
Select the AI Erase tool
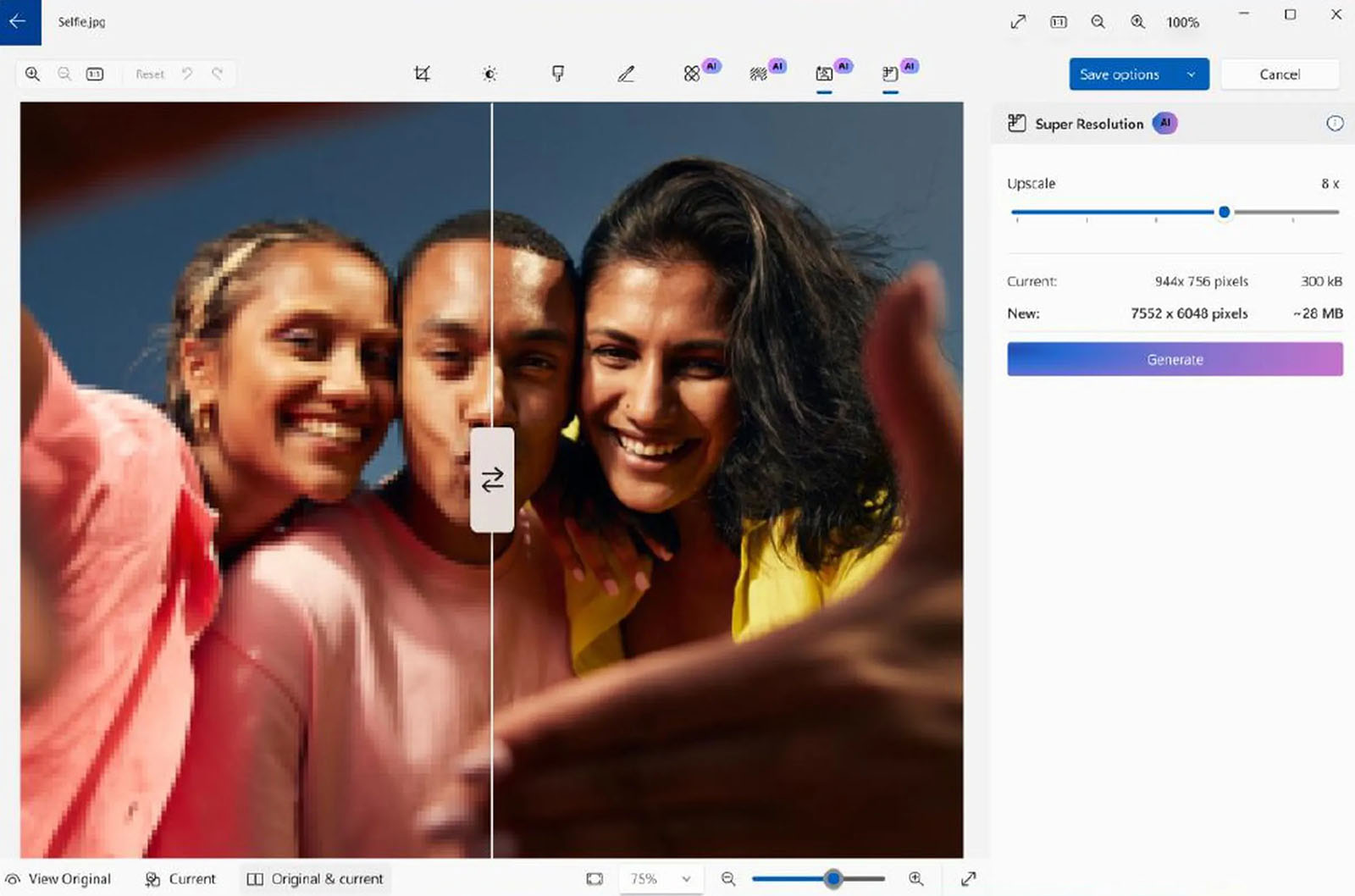pyautogui.click(x=694, y=74)
